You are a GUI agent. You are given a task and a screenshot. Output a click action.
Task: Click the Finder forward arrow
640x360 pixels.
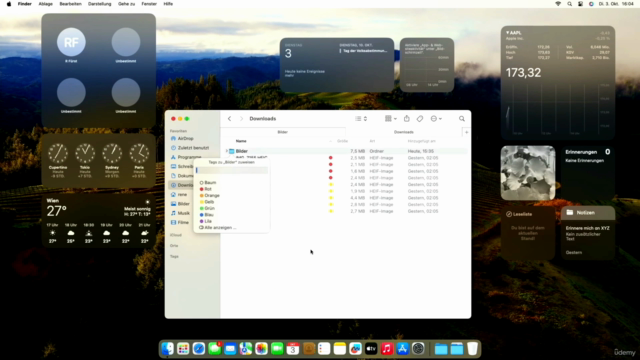tap(241, 118)
